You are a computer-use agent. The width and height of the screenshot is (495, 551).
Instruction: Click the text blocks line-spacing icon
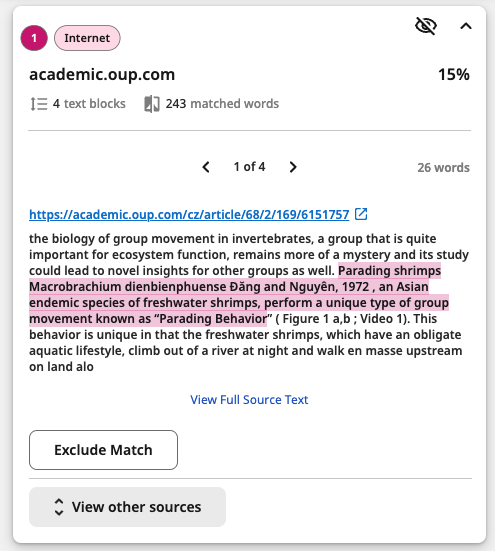(x=39, y=104)
